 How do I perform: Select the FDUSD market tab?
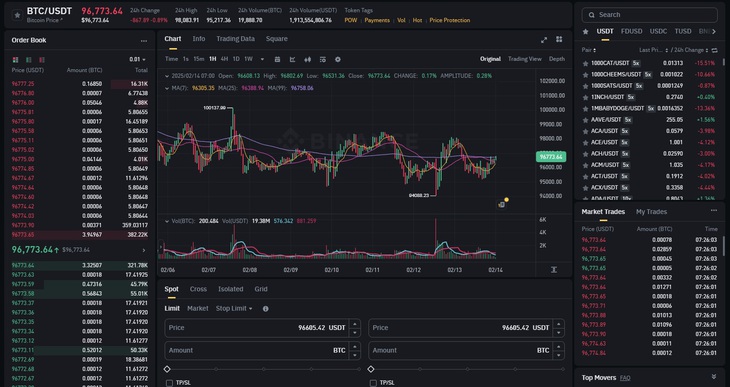[x=631, y=31]
